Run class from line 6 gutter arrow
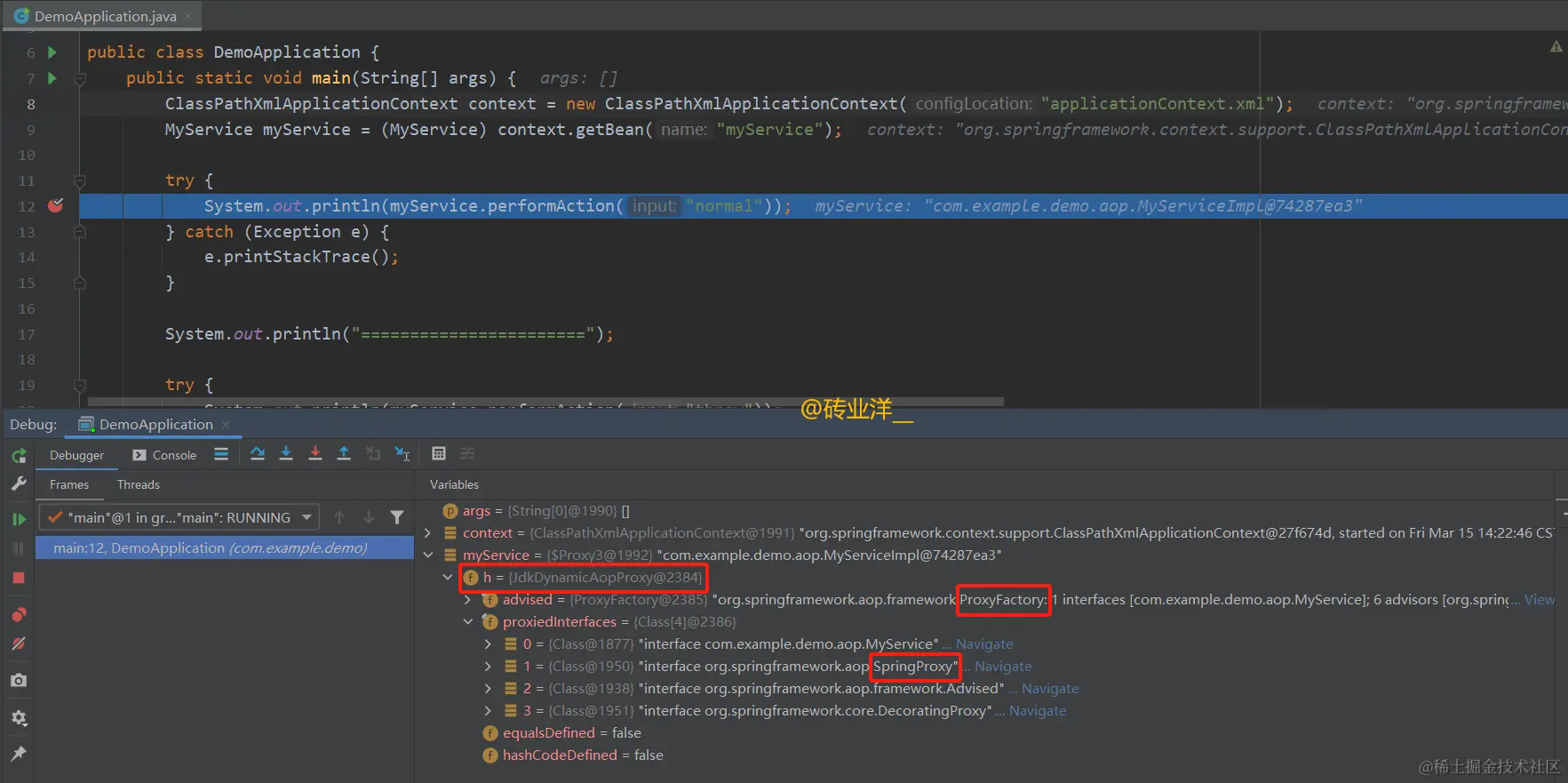The image size is (1568, 783). tap(52, 52)
